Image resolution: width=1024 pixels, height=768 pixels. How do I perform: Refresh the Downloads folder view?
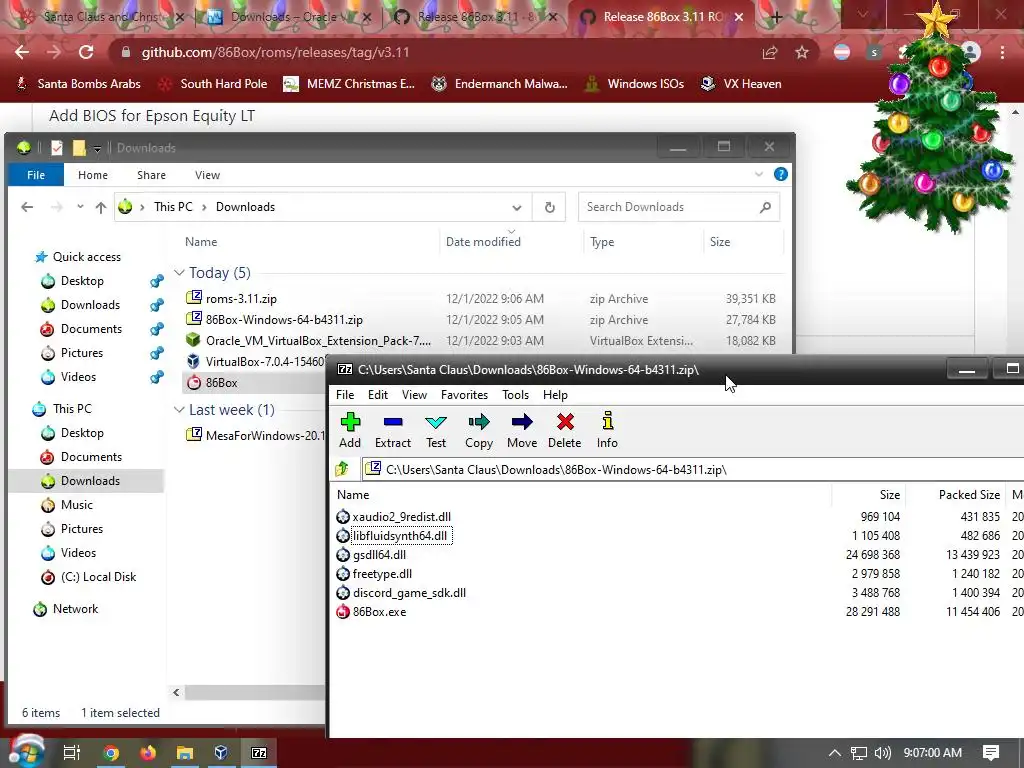tap(549, 208)
